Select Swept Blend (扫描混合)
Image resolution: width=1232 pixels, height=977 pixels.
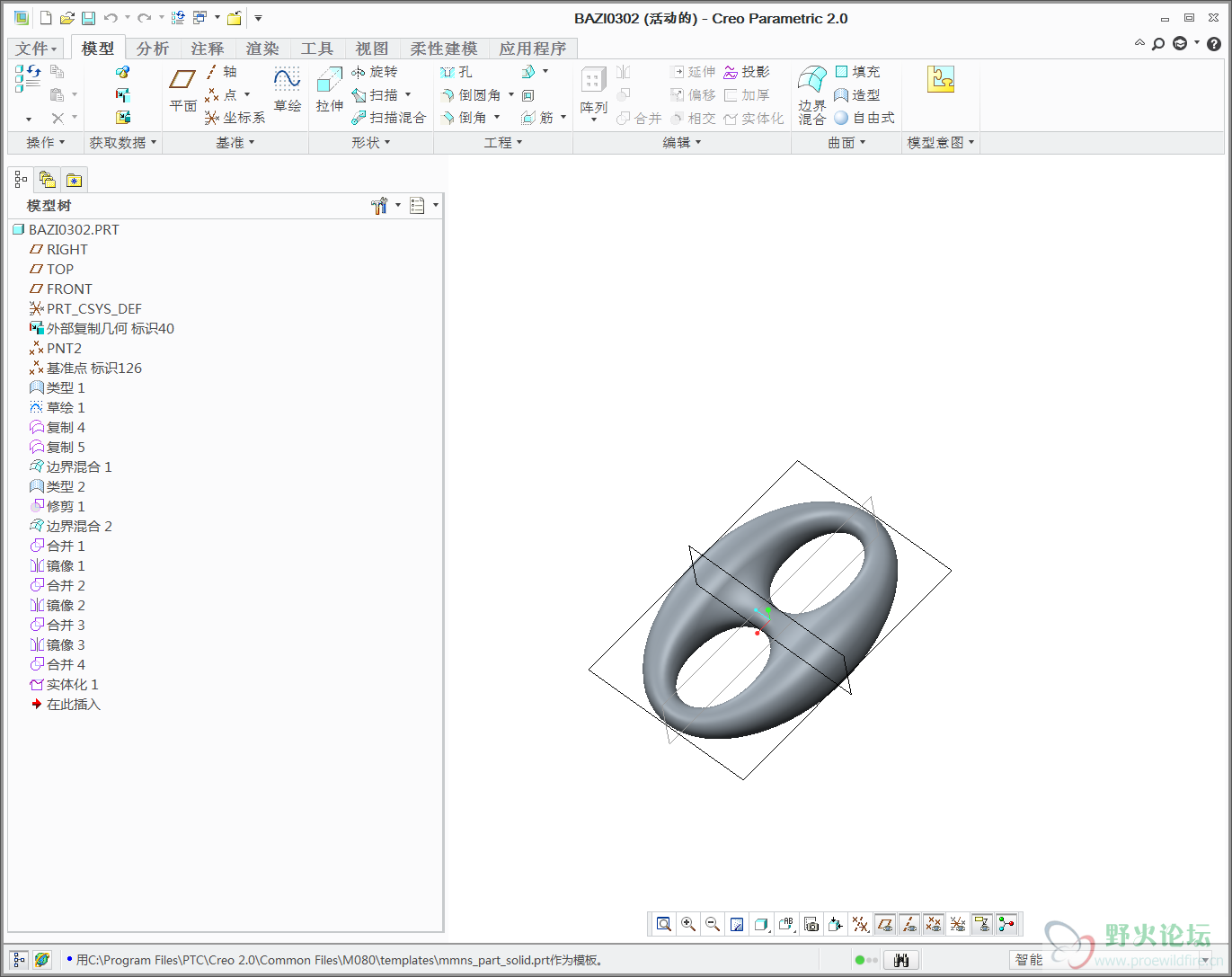(x=388, y=118)
